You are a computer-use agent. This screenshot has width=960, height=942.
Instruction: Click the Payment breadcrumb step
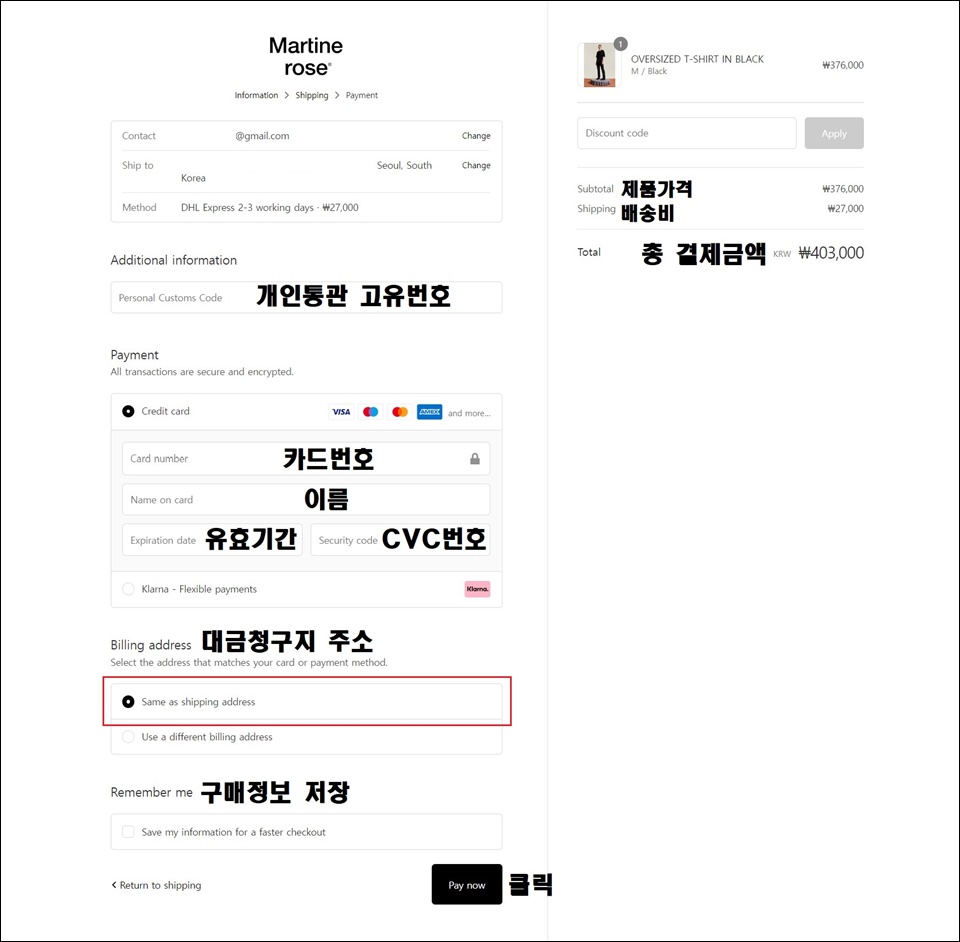pos(362,95)
